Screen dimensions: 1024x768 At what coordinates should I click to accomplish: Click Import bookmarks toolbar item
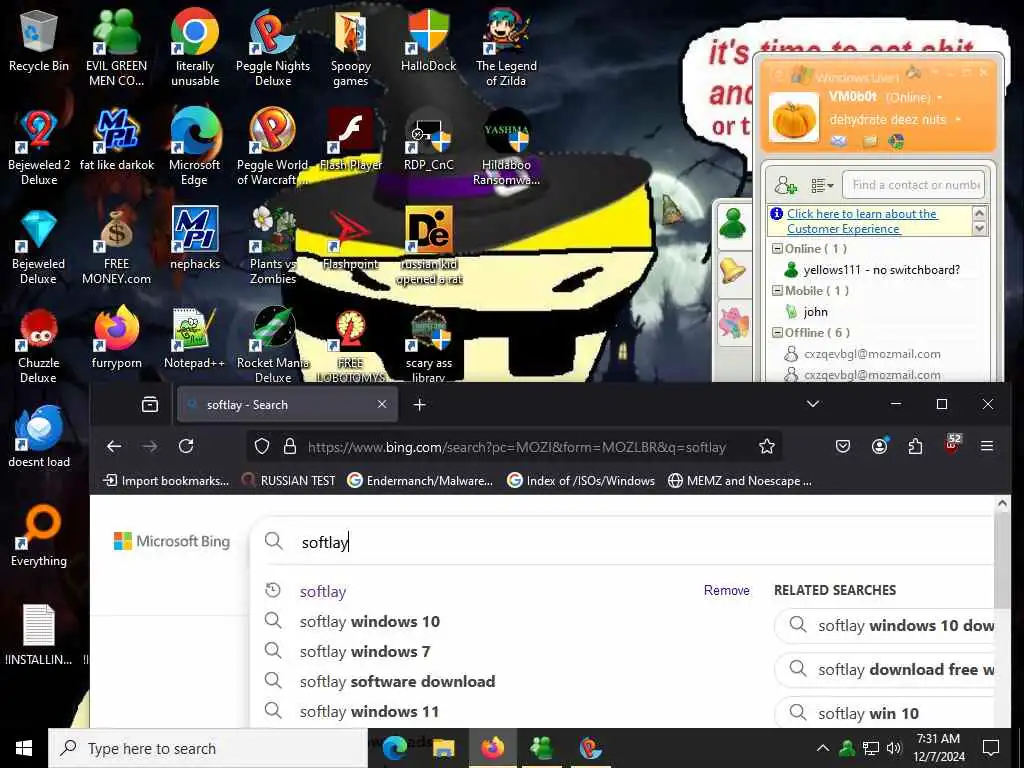[x=167, y=481]
